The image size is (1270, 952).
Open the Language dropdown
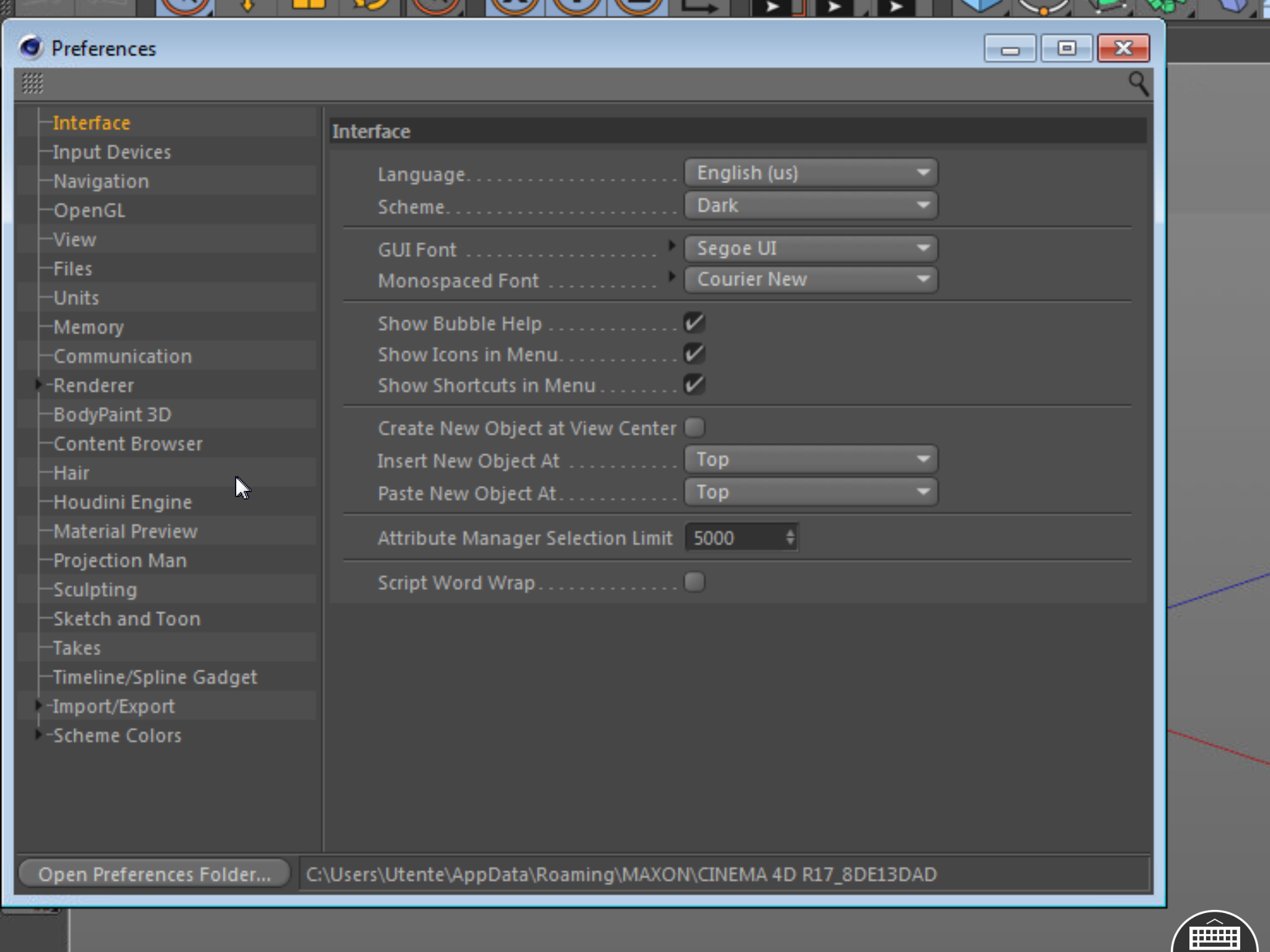pyautogui.click(x=810, y=173)
